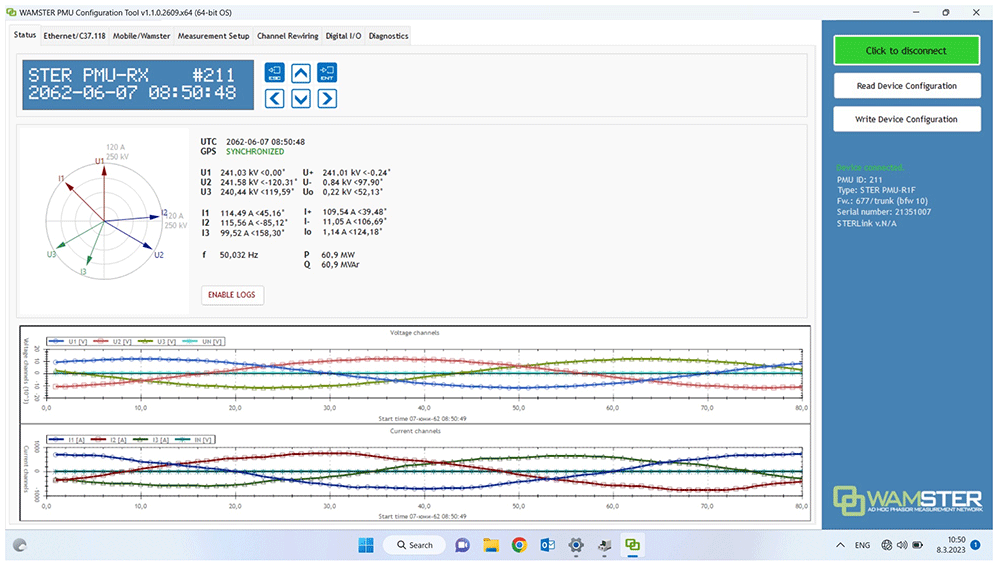Click the ENT key icon beside the display
This screenshot has height=566, width=1000.
(327, 73)
